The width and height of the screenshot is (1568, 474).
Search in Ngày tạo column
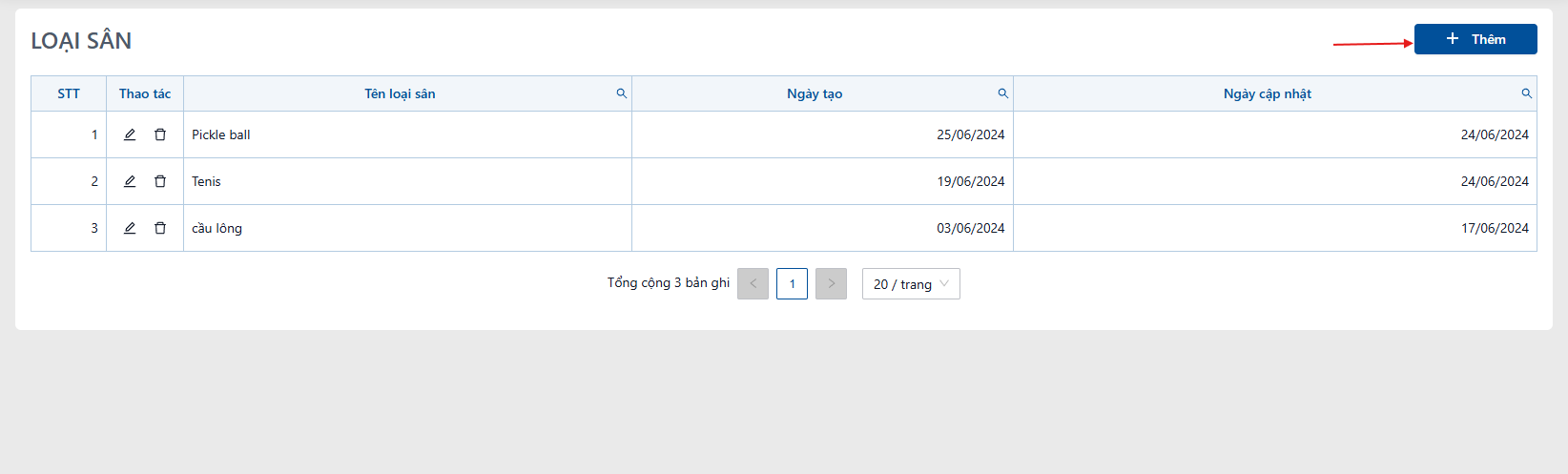[1003, 93]
